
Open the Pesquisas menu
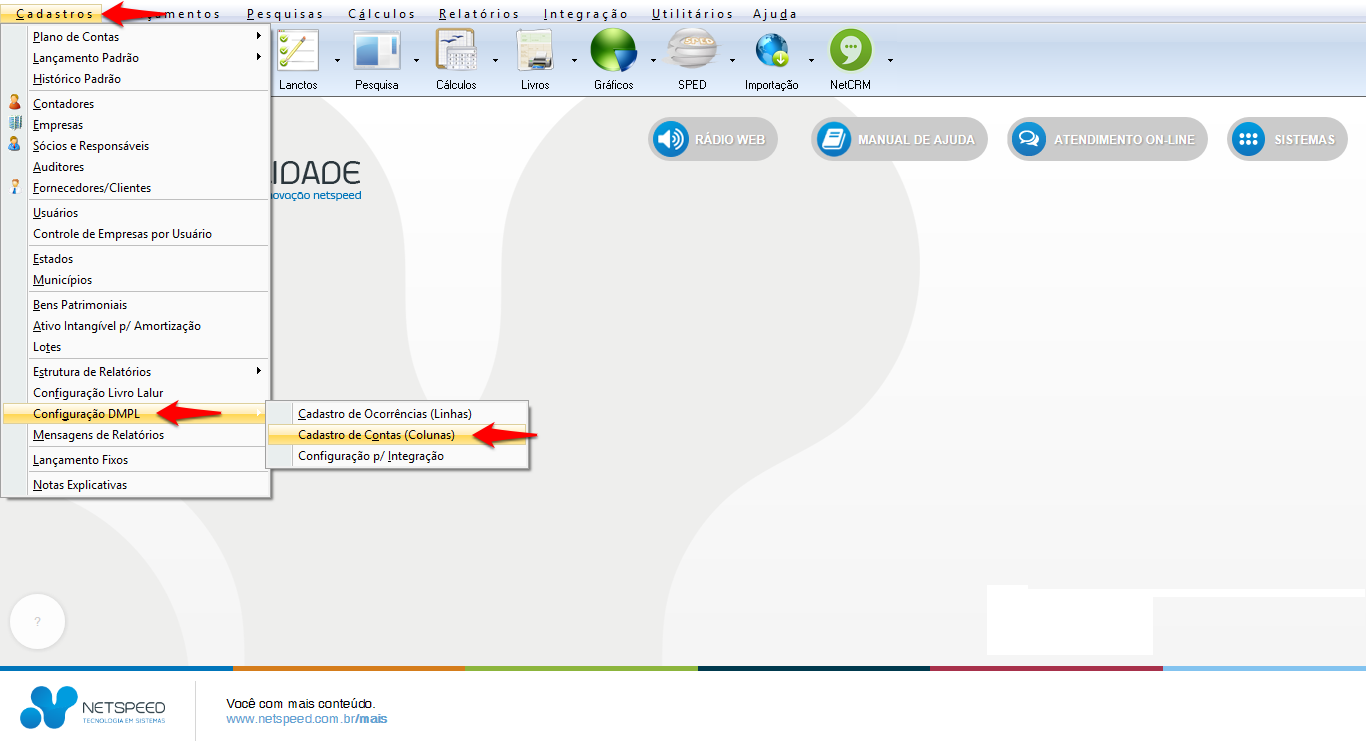[x=285, y=14]
